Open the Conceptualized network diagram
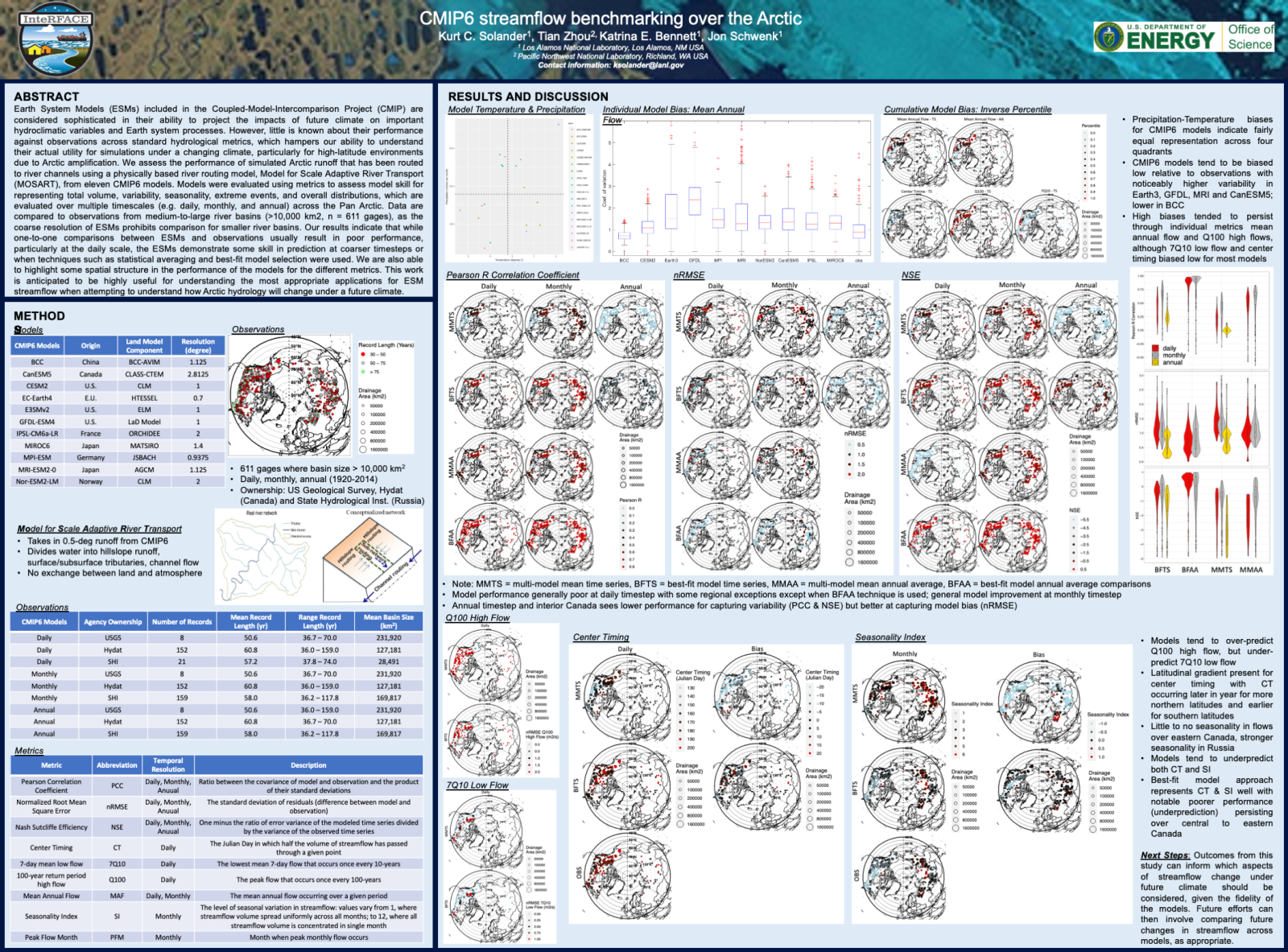 (x=372, y=556)
